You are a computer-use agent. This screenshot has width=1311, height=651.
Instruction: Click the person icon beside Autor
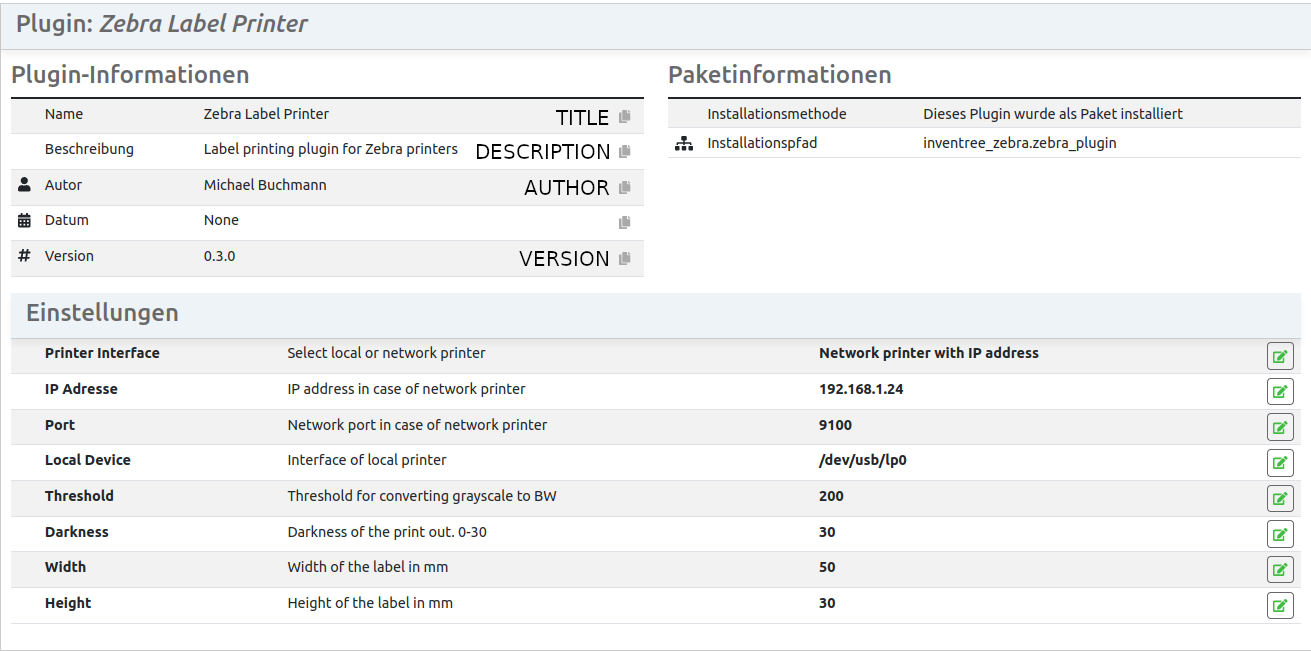(x=23, y=185)
